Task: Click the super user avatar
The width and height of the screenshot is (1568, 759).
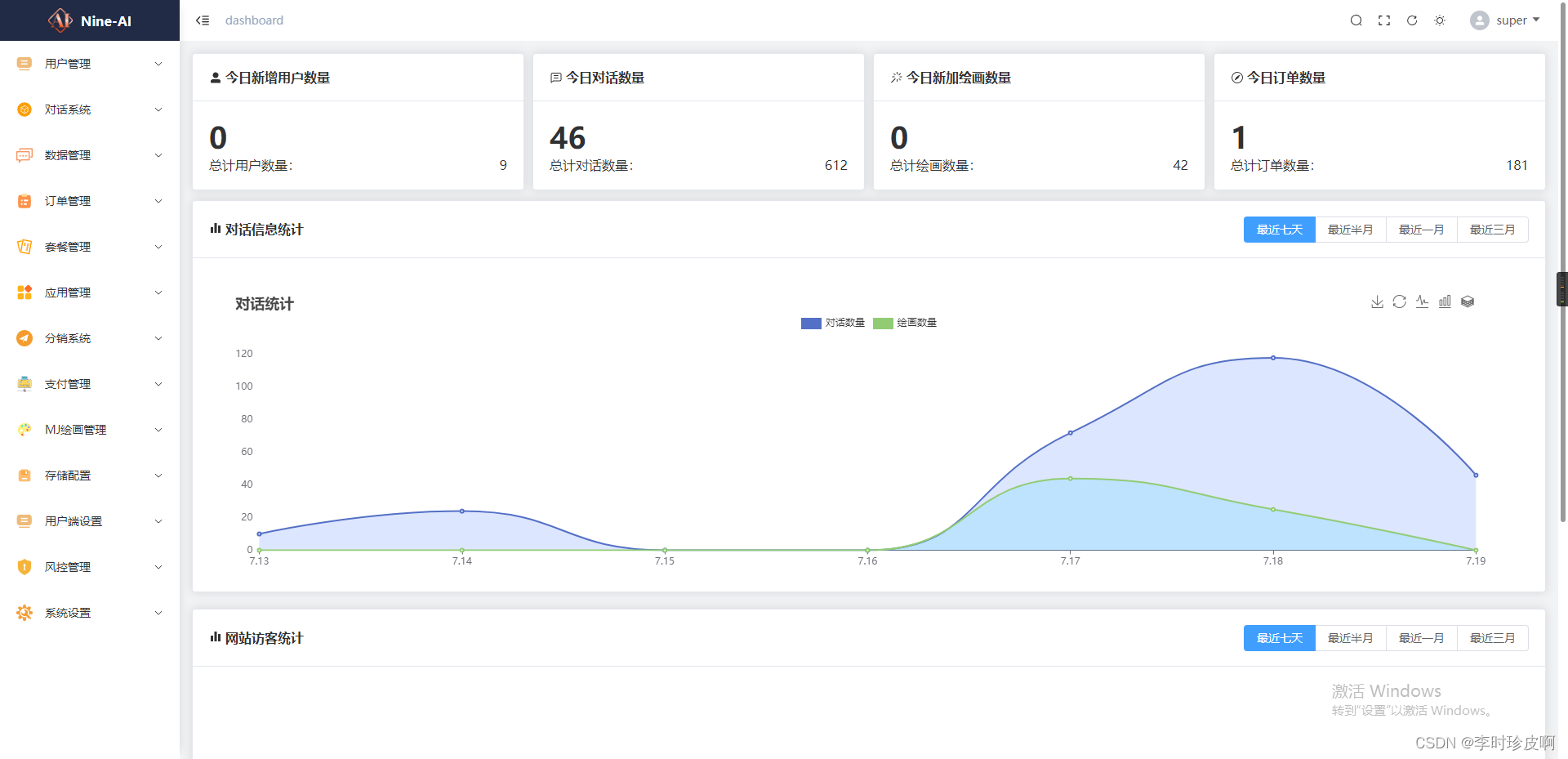Action: tap(1480, 20)
